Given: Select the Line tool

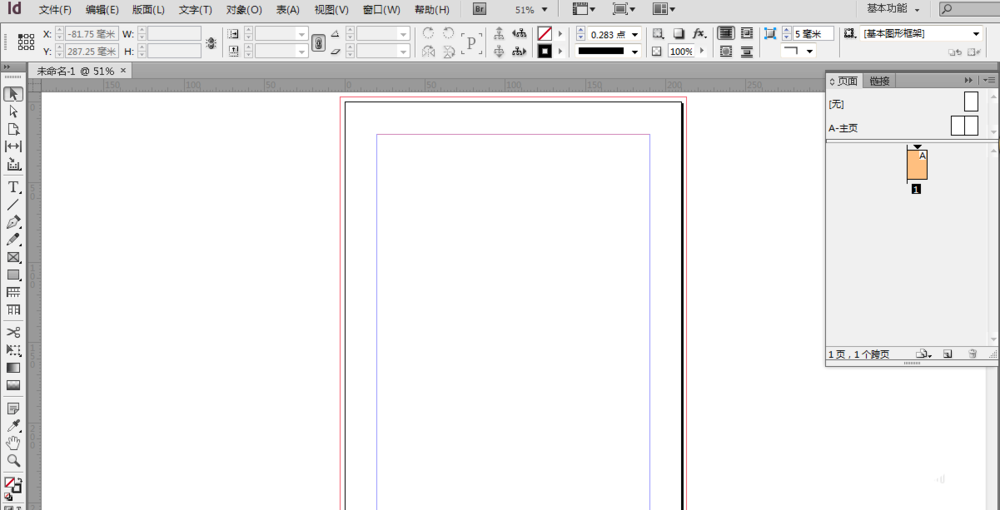Looking at the screenshot, I should pyautogui.click(x=13, y=205).
